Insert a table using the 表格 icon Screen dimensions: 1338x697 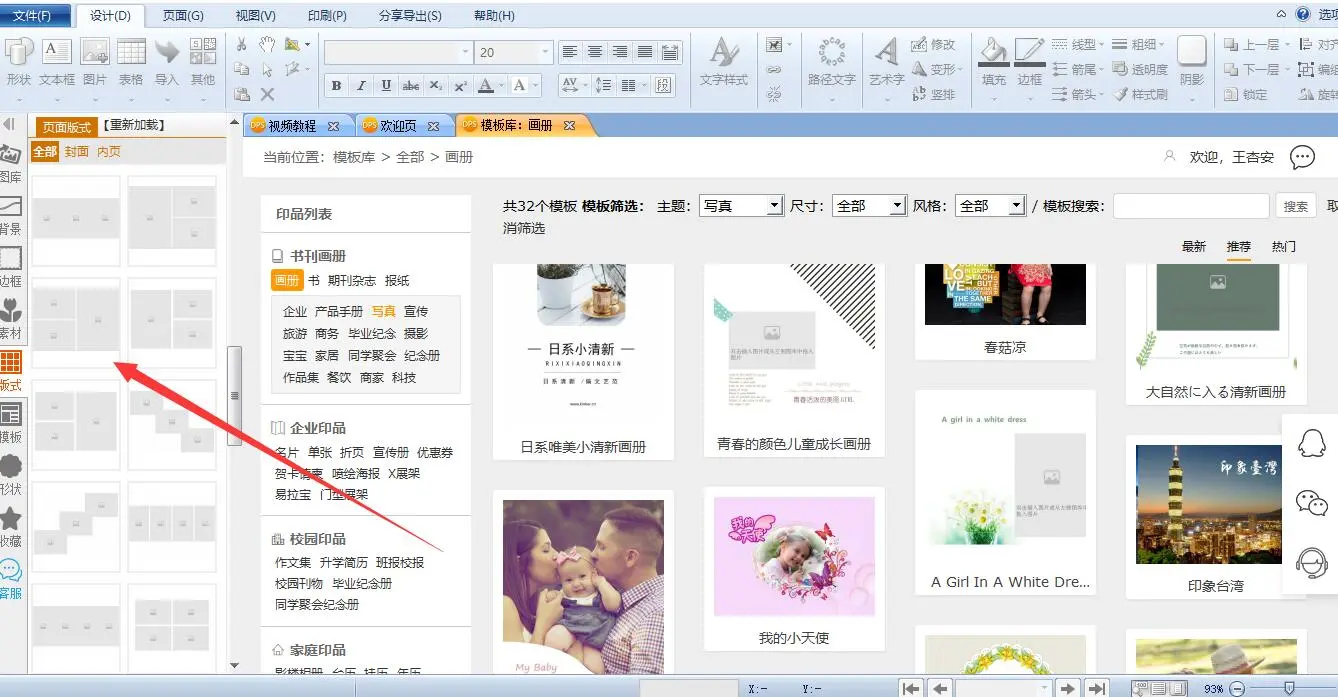(131, 53)
